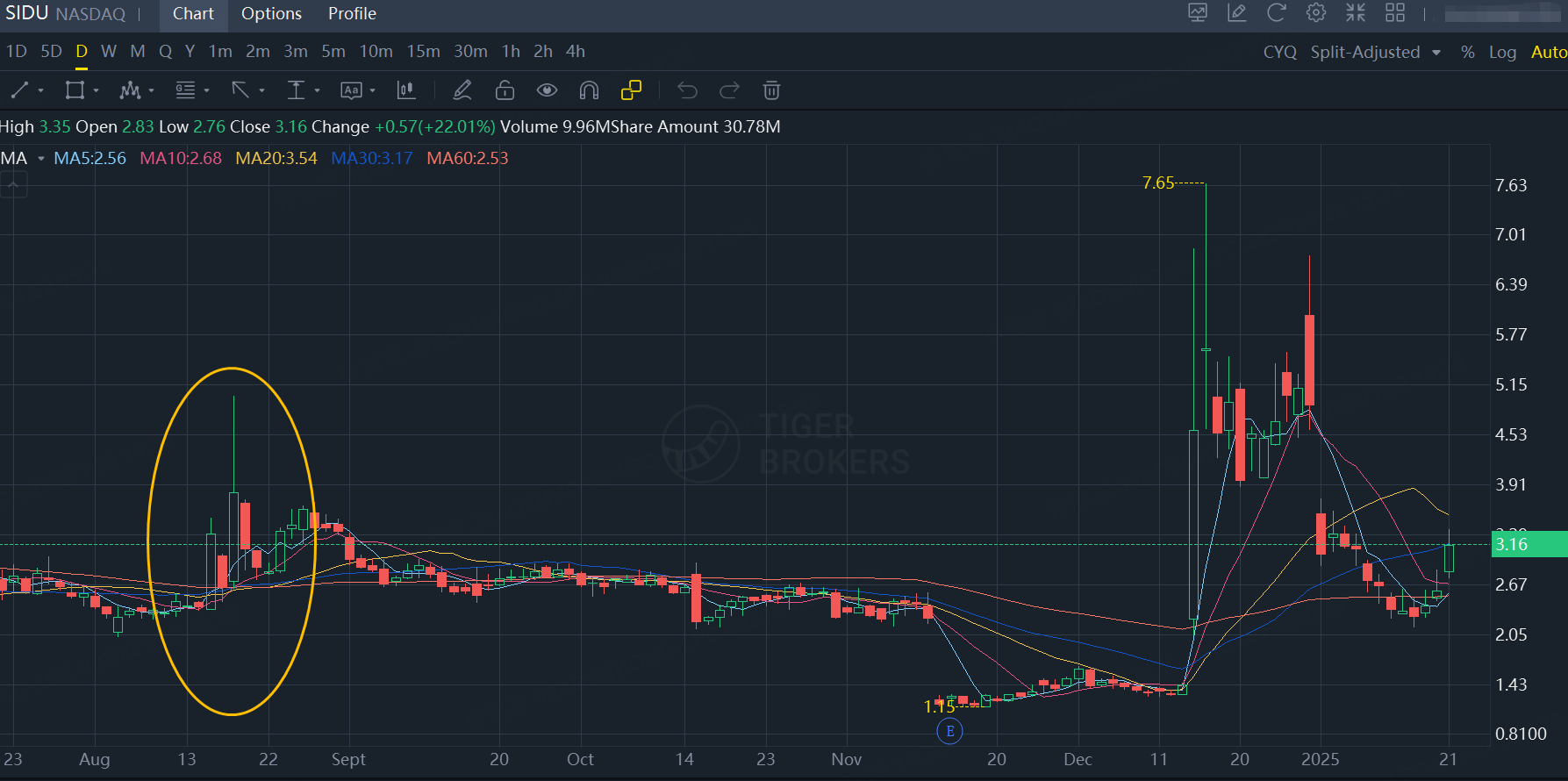
Task: Select the monthly M timeframe
Action: coord(138,52)
